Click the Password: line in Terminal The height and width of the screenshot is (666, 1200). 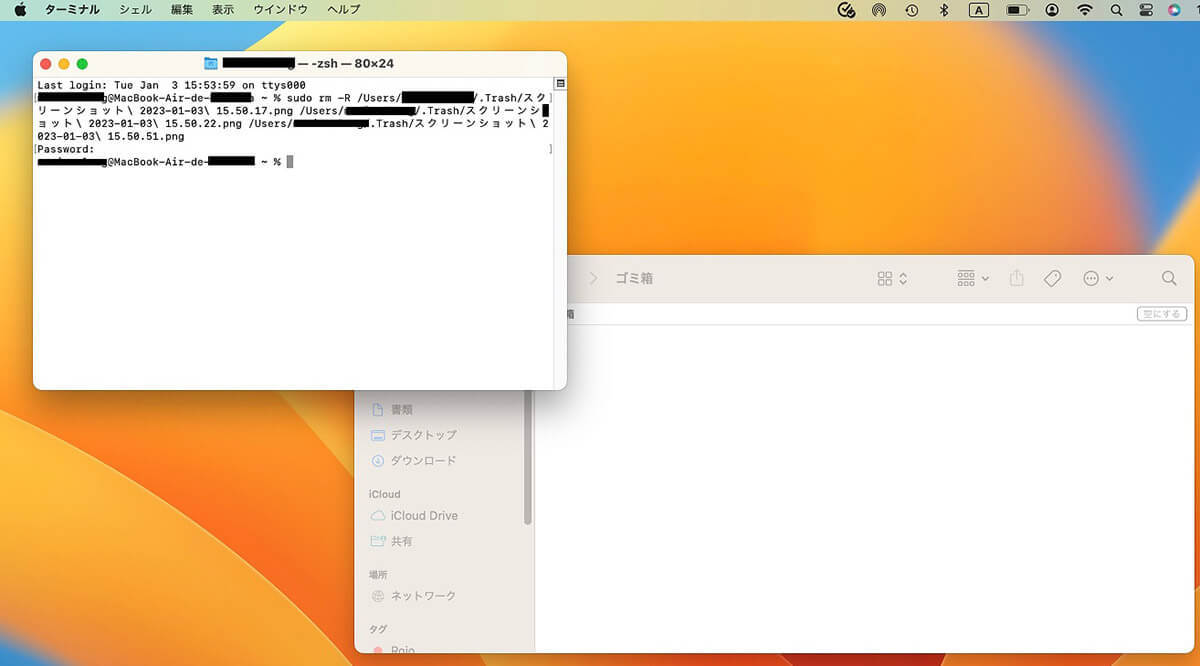[x=66, y=149]
